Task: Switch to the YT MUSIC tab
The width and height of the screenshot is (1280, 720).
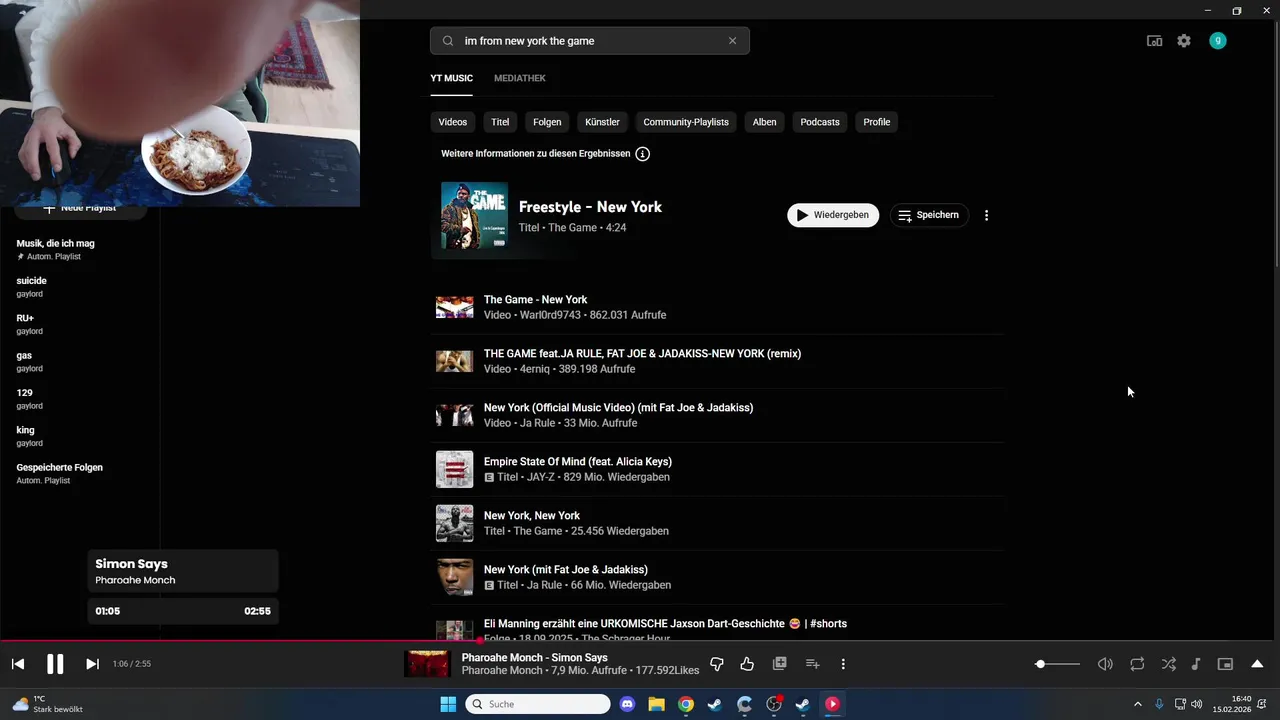Action: [x=452, y=78]
